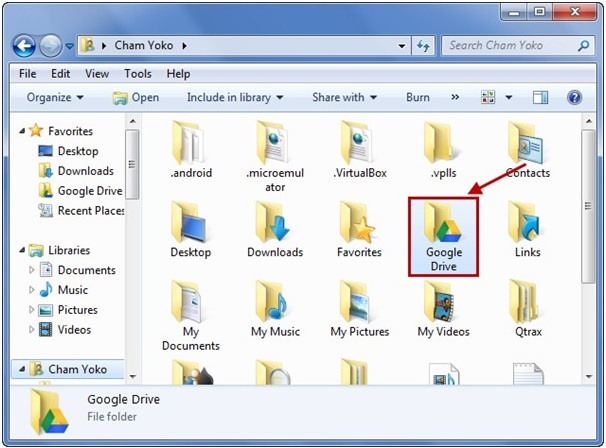Click the Burn button
The height and width of the screenshot is (448, 606).
418,97
